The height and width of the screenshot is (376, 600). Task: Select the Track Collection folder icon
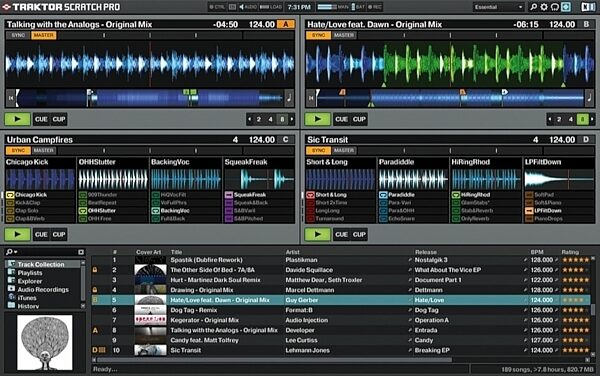click(11, 264)
